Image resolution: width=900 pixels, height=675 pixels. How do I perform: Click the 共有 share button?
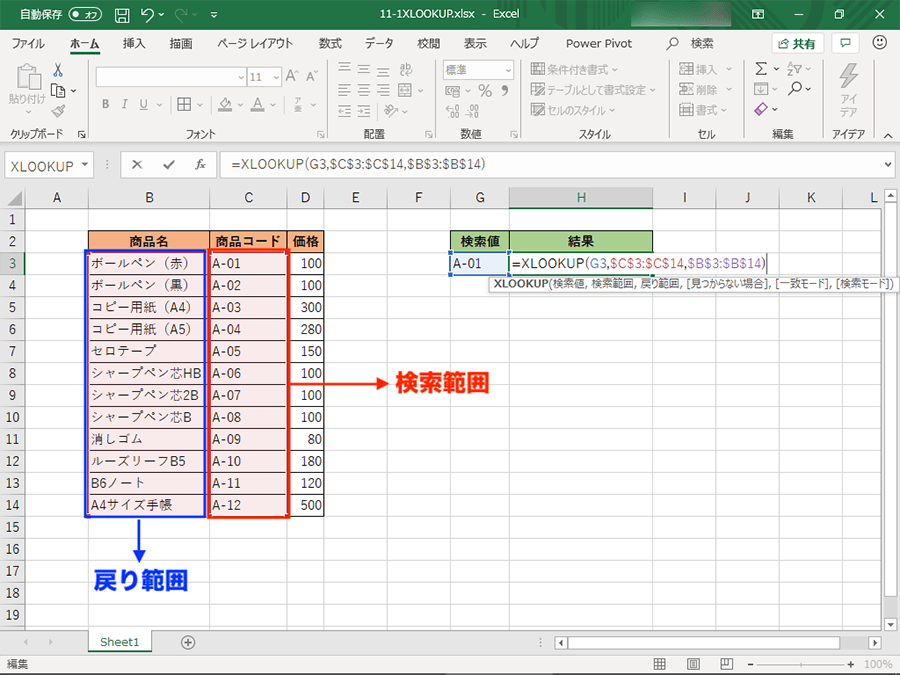coord(797,44)
